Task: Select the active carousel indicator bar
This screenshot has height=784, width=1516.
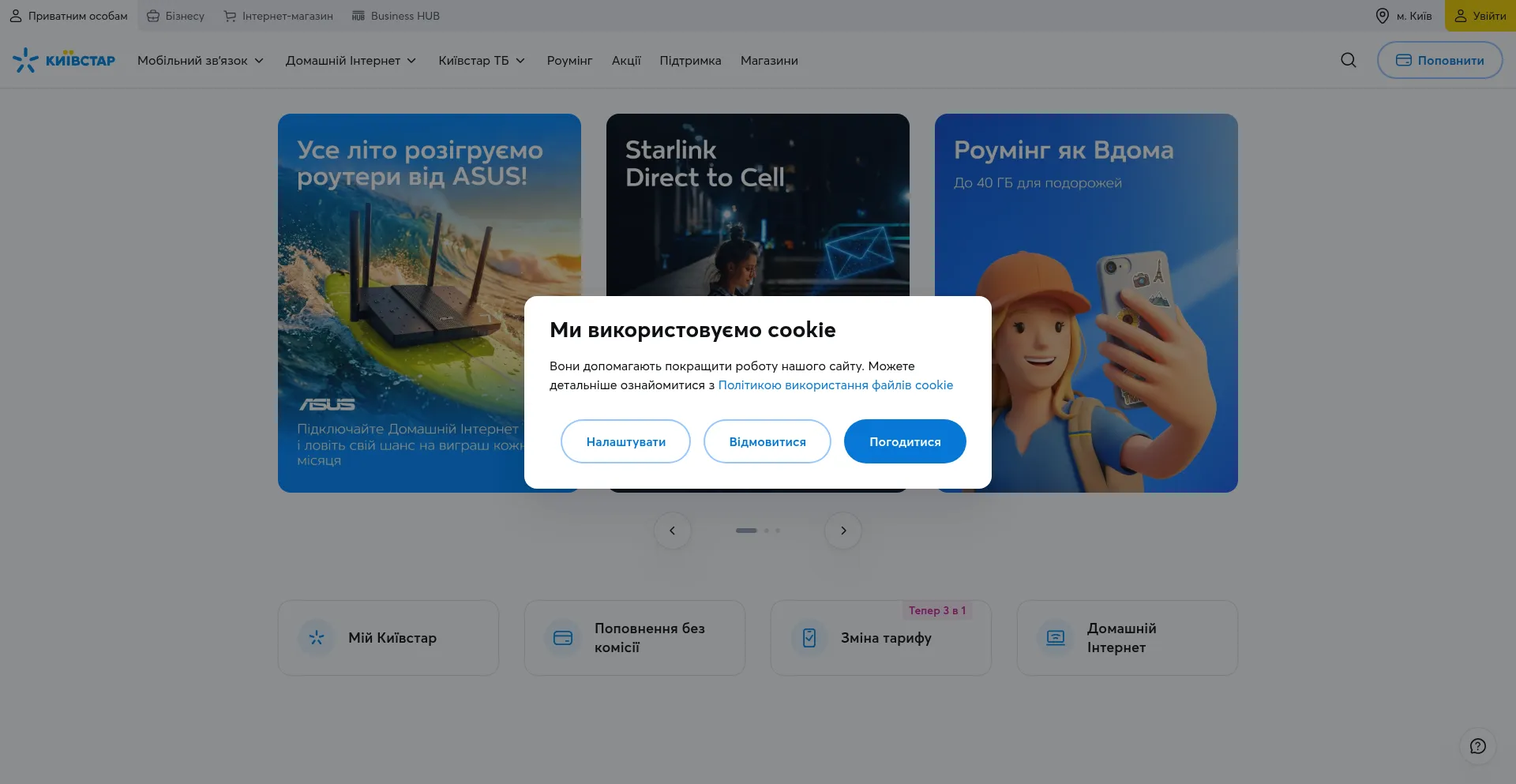Action: (746, 531)
